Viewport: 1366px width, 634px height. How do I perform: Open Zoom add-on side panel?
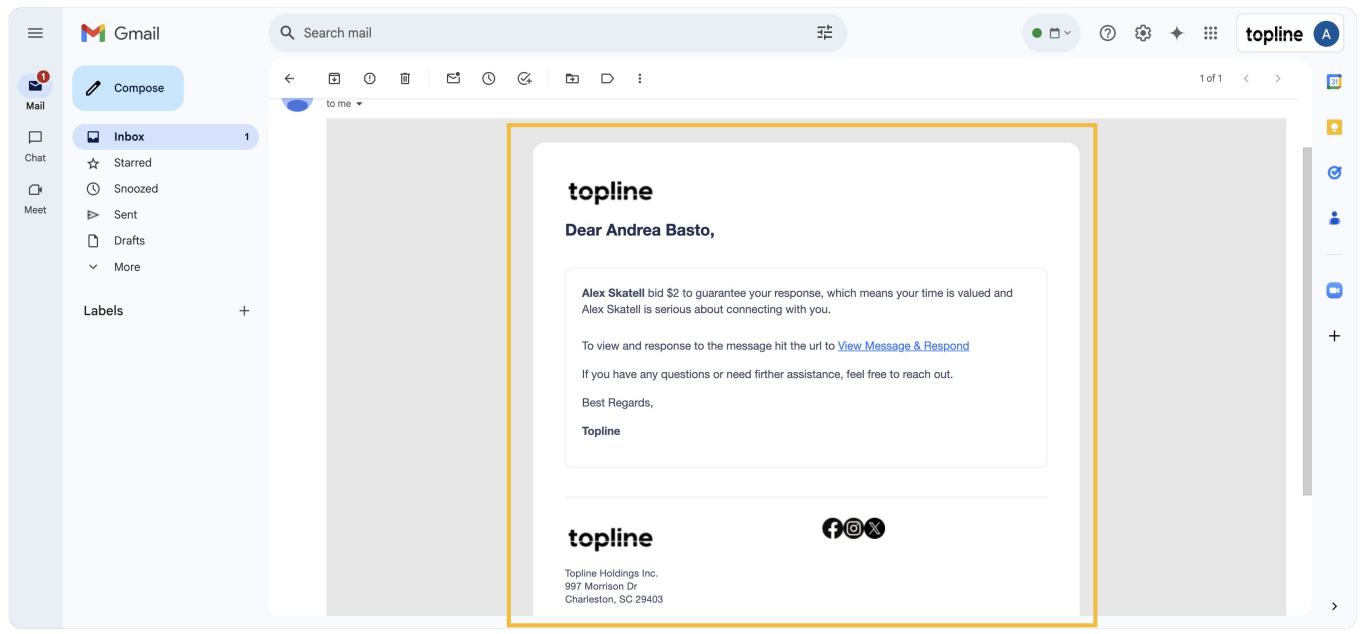pos(1334,290)
